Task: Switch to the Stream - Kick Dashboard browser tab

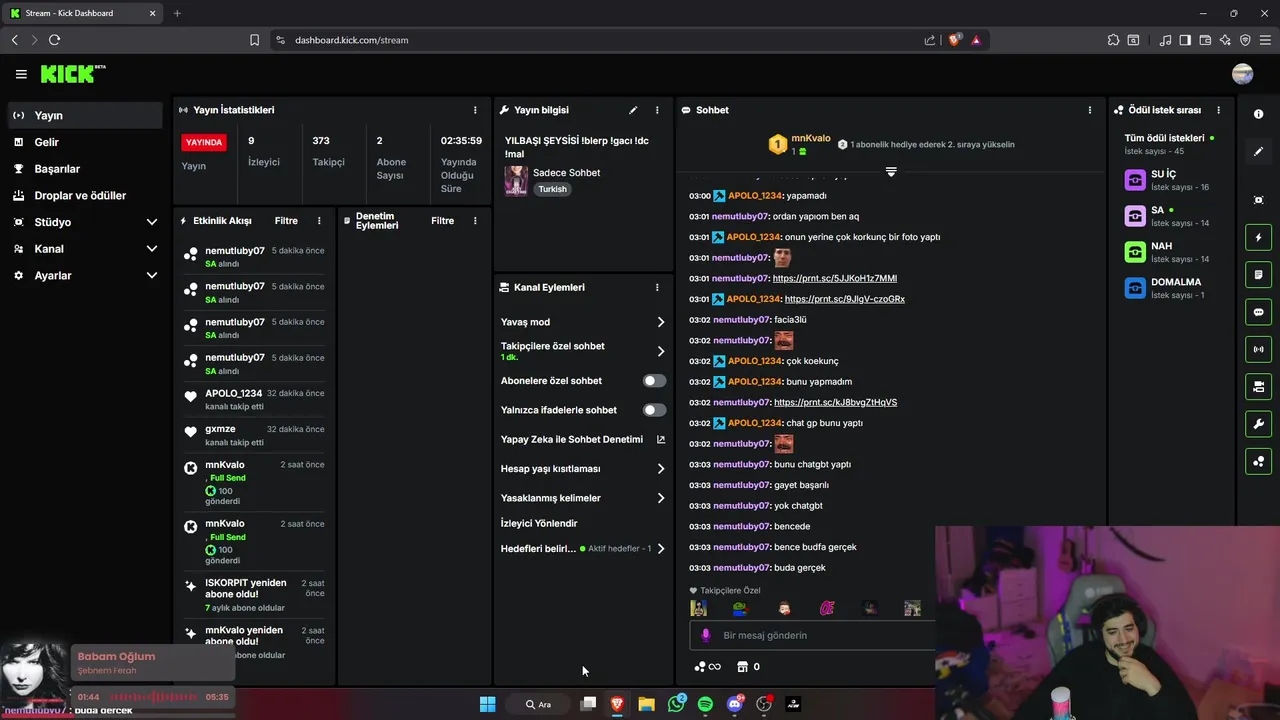Action: [82, 13]
